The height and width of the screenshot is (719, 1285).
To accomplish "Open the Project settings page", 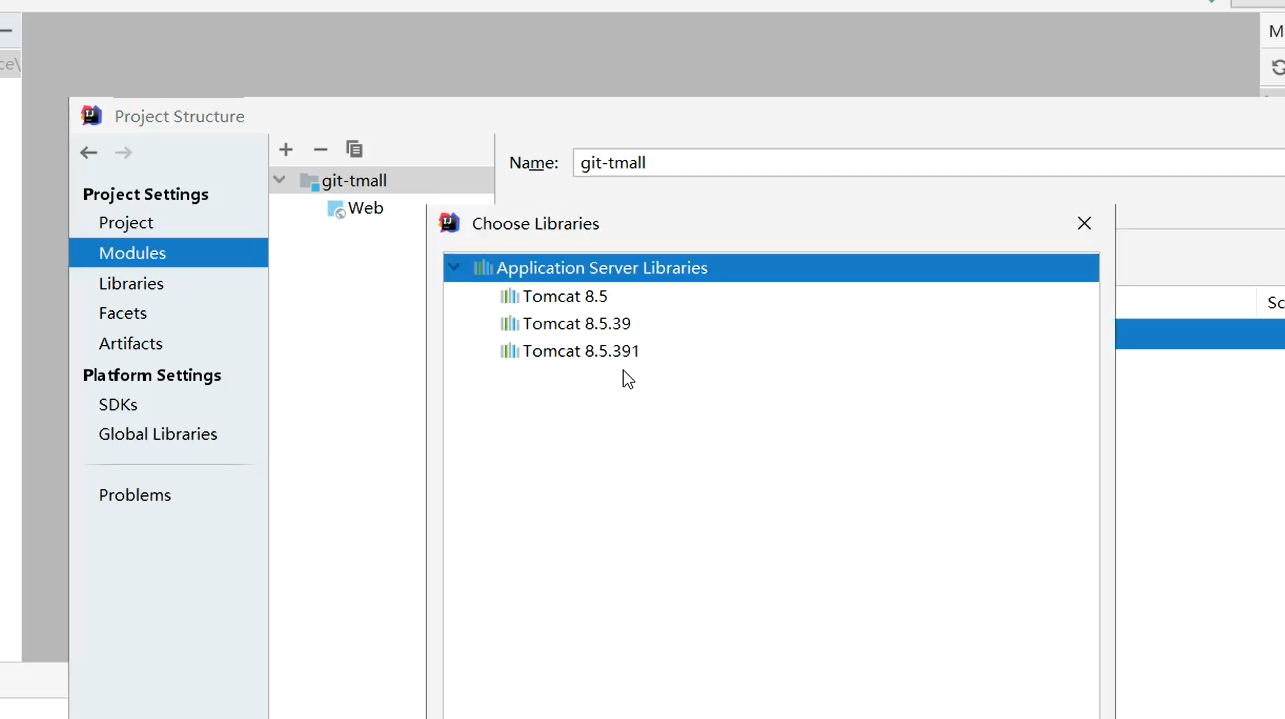I will click(126, 223).
